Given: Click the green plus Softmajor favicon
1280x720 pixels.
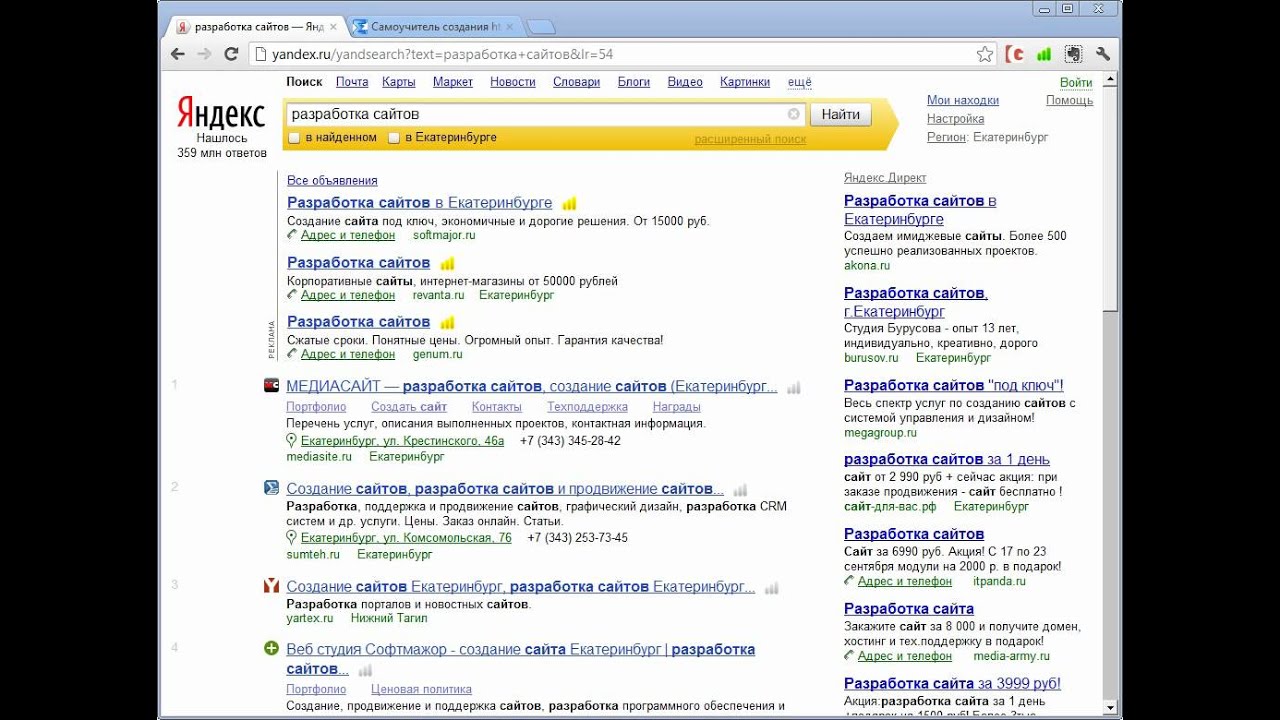Looking at the screenshot, I should 271,648.
